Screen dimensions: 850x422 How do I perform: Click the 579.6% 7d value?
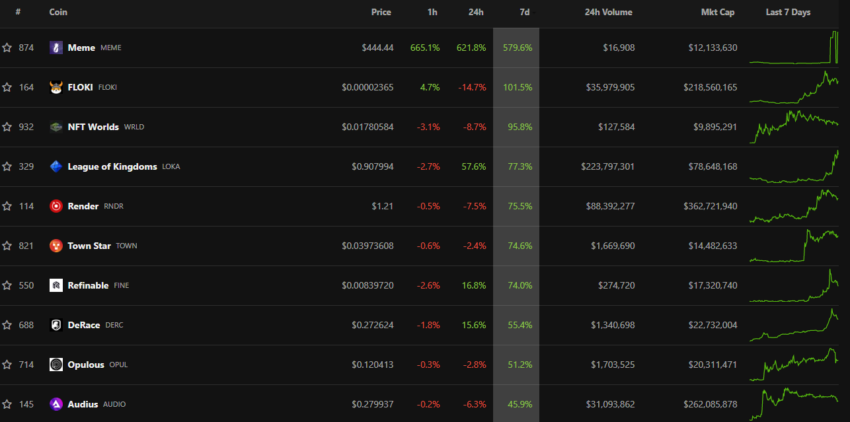point(517,48)
